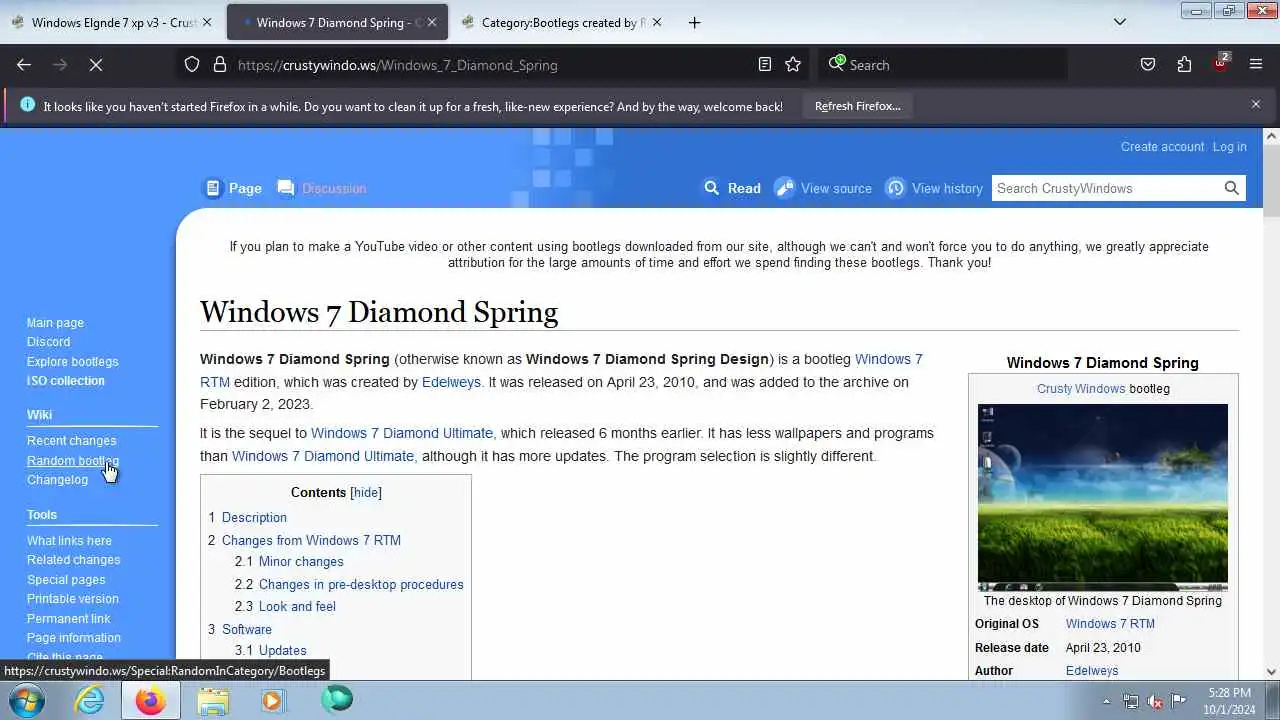
Task: Click the Action Center flag tray icon
Action: tap(1179, 701)
